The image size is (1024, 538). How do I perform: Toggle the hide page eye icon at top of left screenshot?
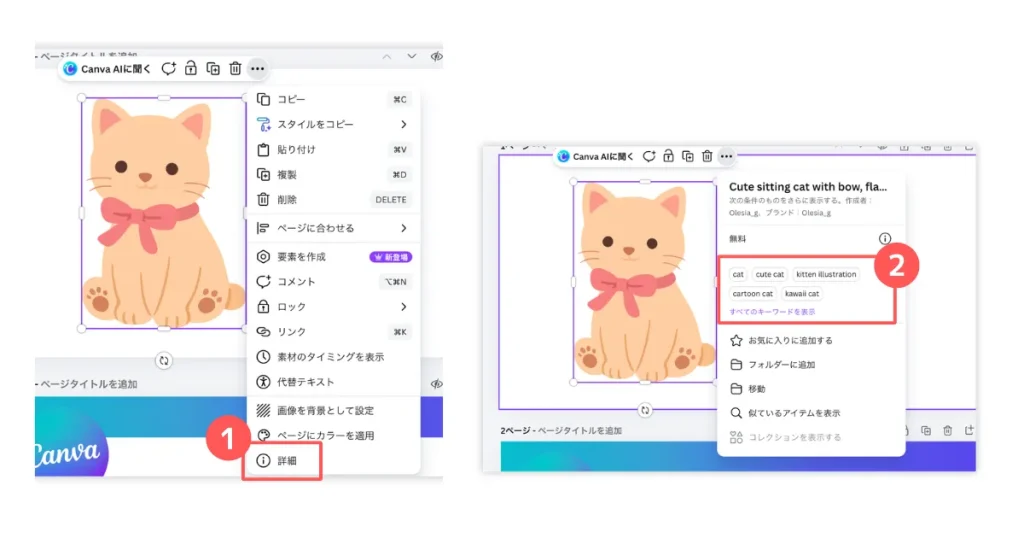coord(436,57)
